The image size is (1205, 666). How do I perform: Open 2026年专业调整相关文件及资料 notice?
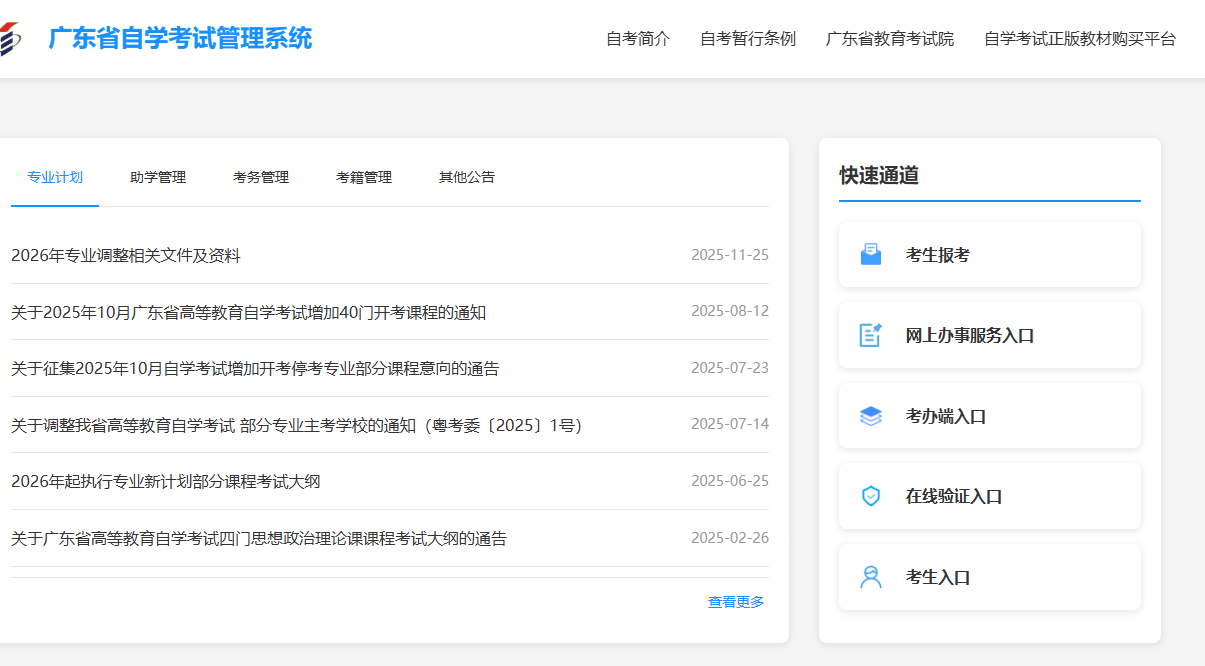point(126,256)
